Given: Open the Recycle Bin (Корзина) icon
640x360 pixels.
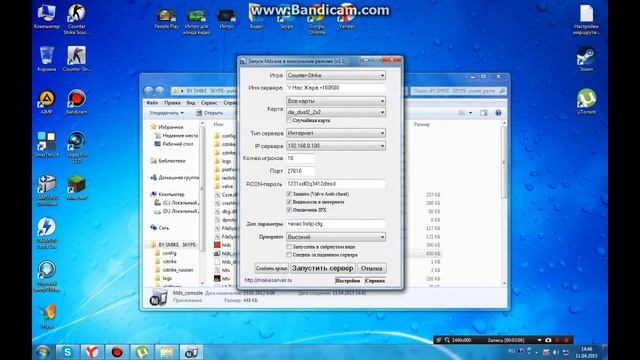Looking at the screenshot, I should coord(47,59).
